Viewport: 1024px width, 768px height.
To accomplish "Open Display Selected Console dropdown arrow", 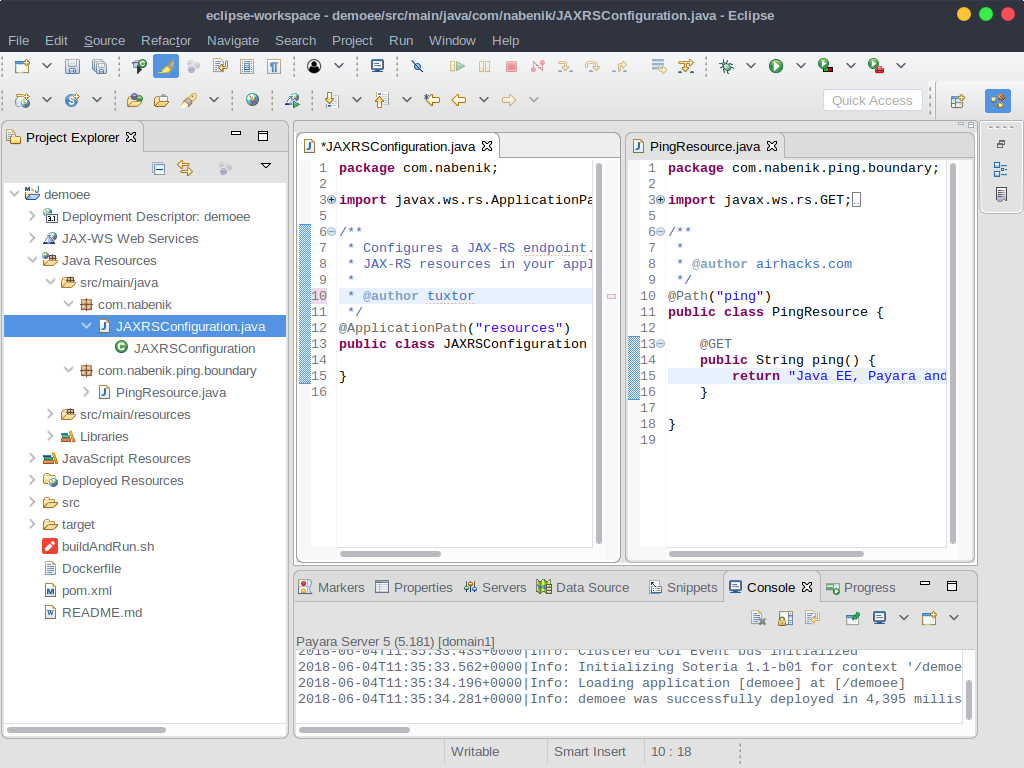I will pyautogui.click(x=904, y=617).
